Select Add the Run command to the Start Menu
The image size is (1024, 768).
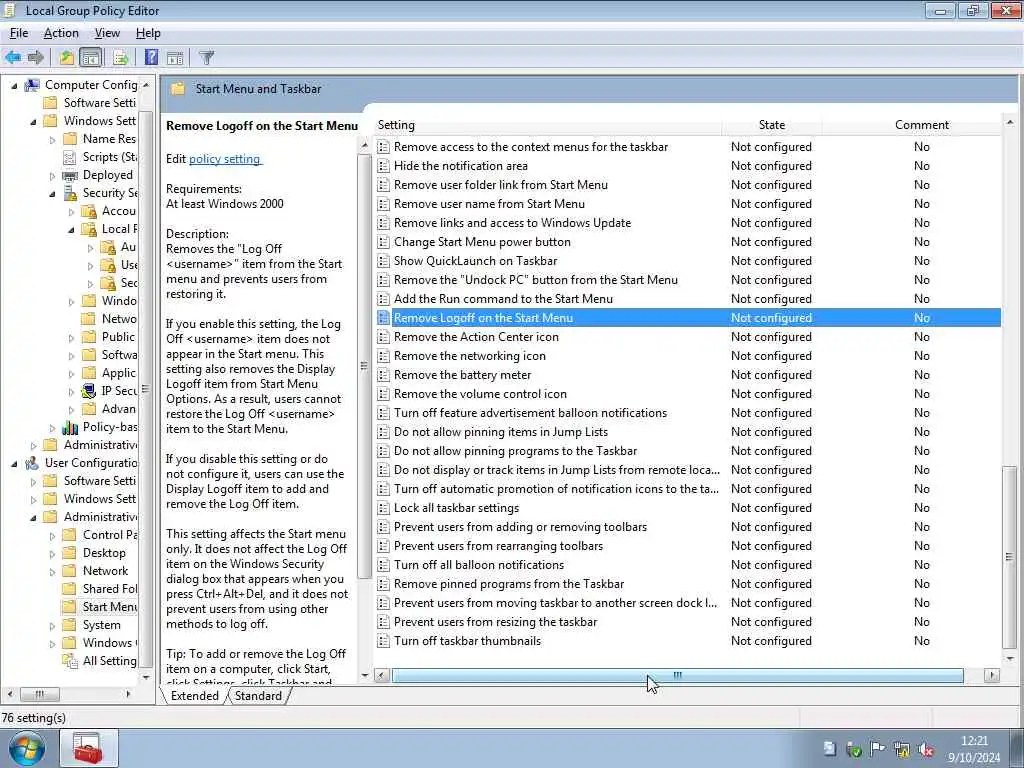pos(688,299)
